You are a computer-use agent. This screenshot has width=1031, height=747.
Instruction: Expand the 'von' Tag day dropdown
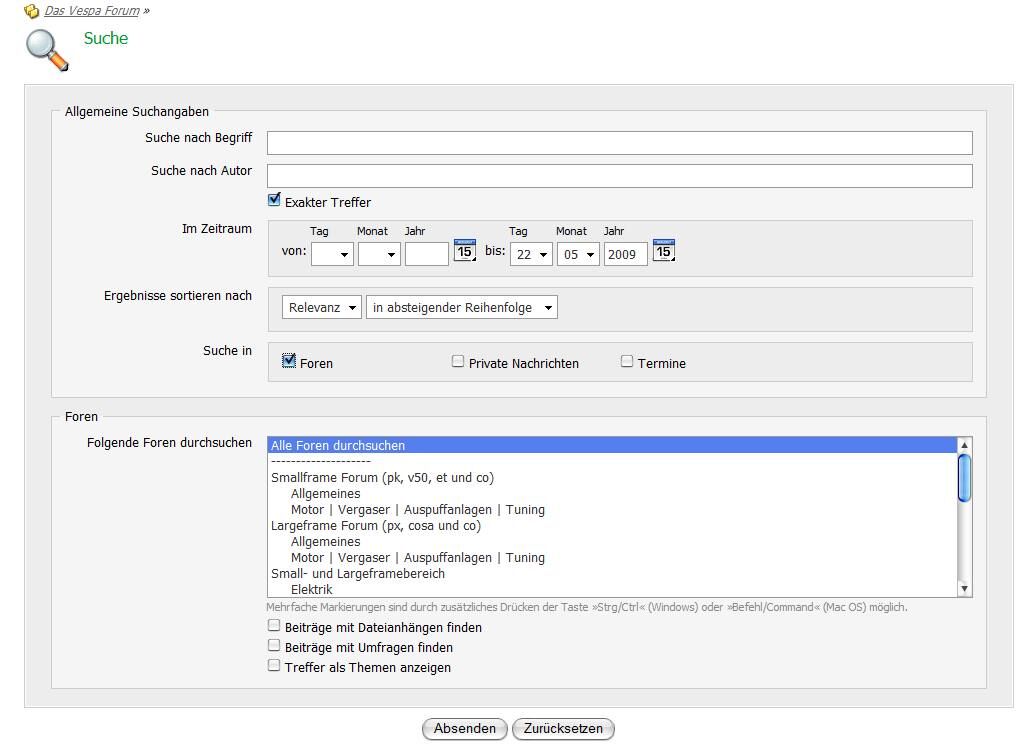[332, 255]
